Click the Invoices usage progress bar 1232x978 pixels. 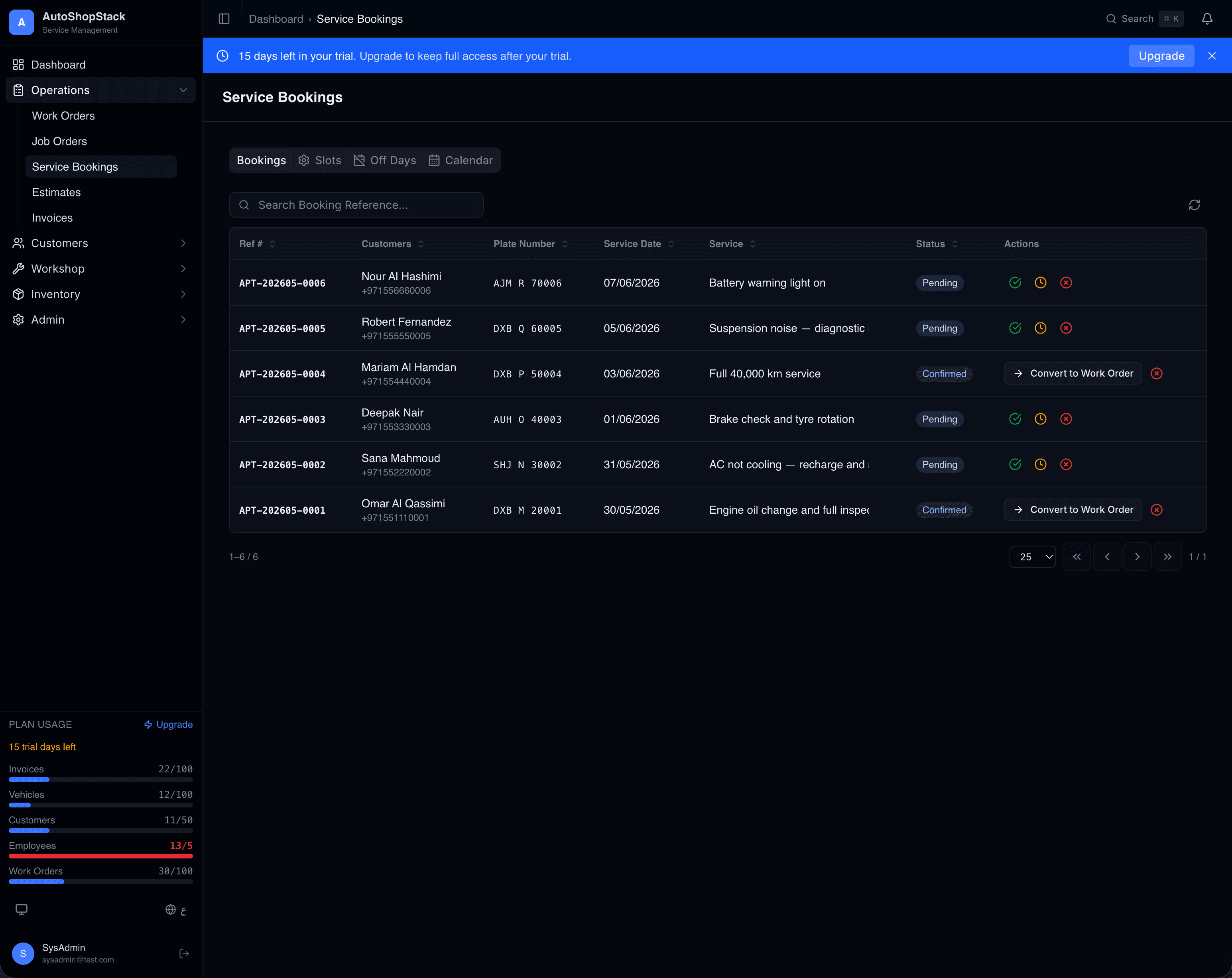pyautogui.click(x=100, y=779)
